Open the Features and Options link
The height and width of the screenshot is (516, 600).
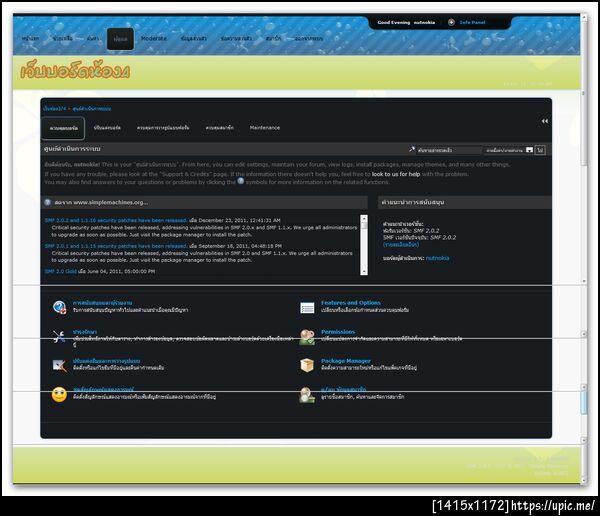[351, 303]
